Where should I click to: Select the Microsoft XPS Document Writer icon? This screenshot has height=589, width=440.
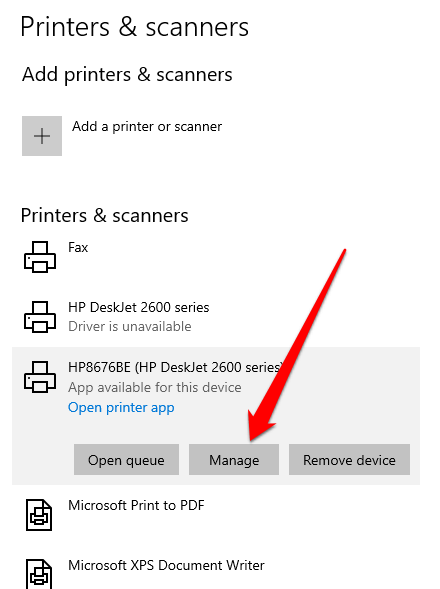(x=39, y=574)
